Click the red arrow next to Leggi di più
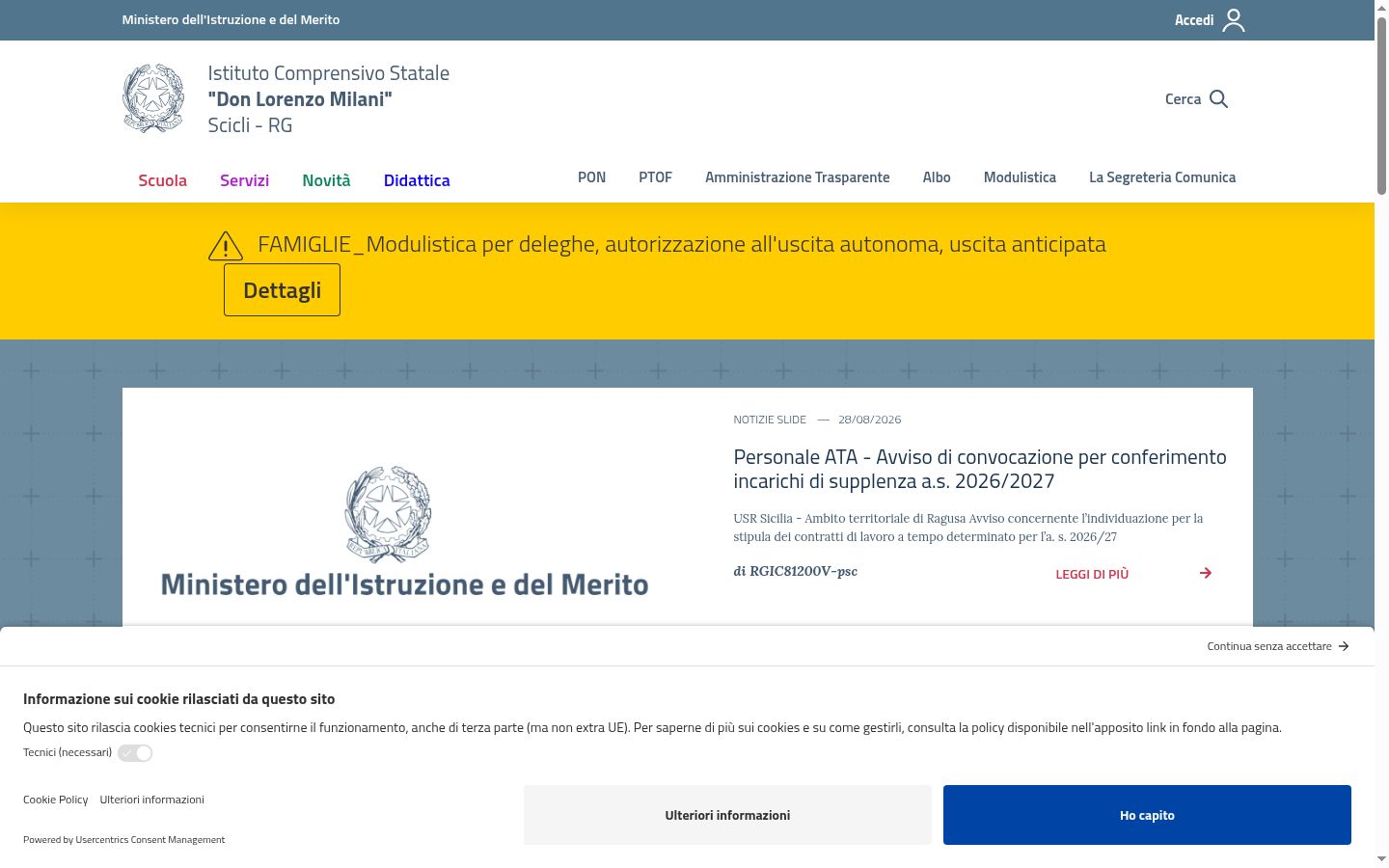Viewport: 1389px width, 868px height. point(1206,573)
